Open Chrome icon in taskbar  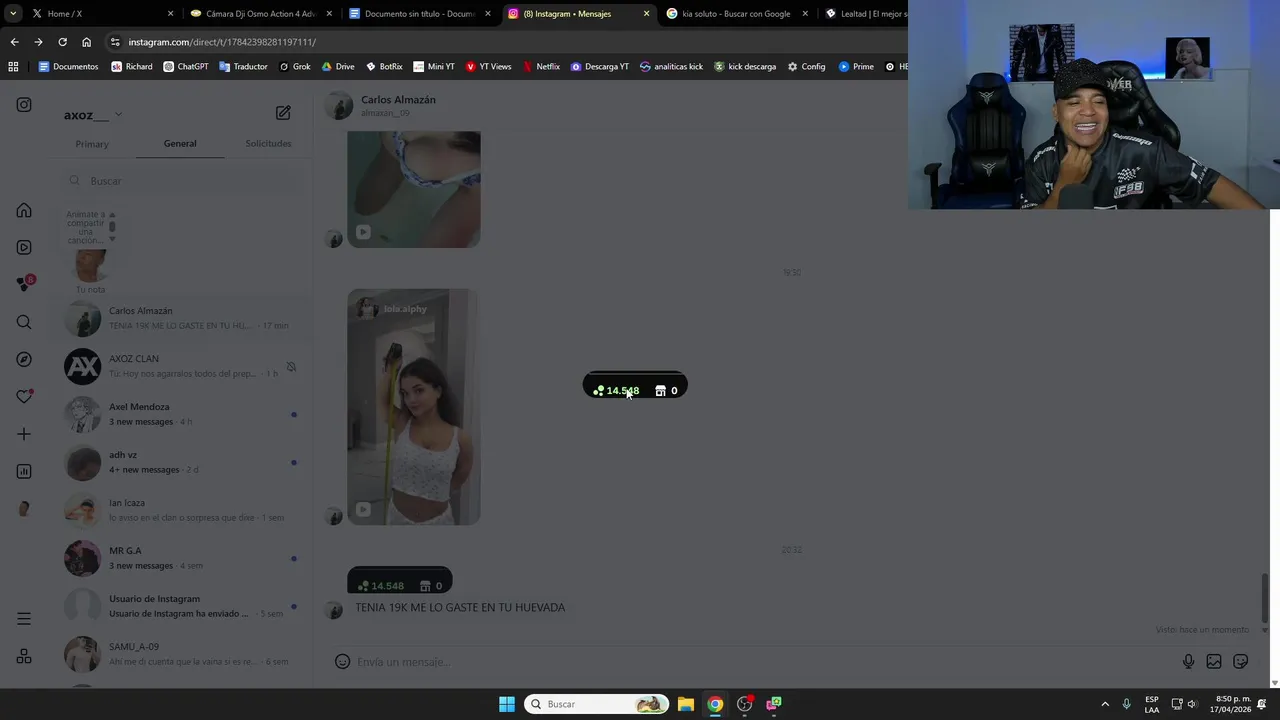click(715, 704)
